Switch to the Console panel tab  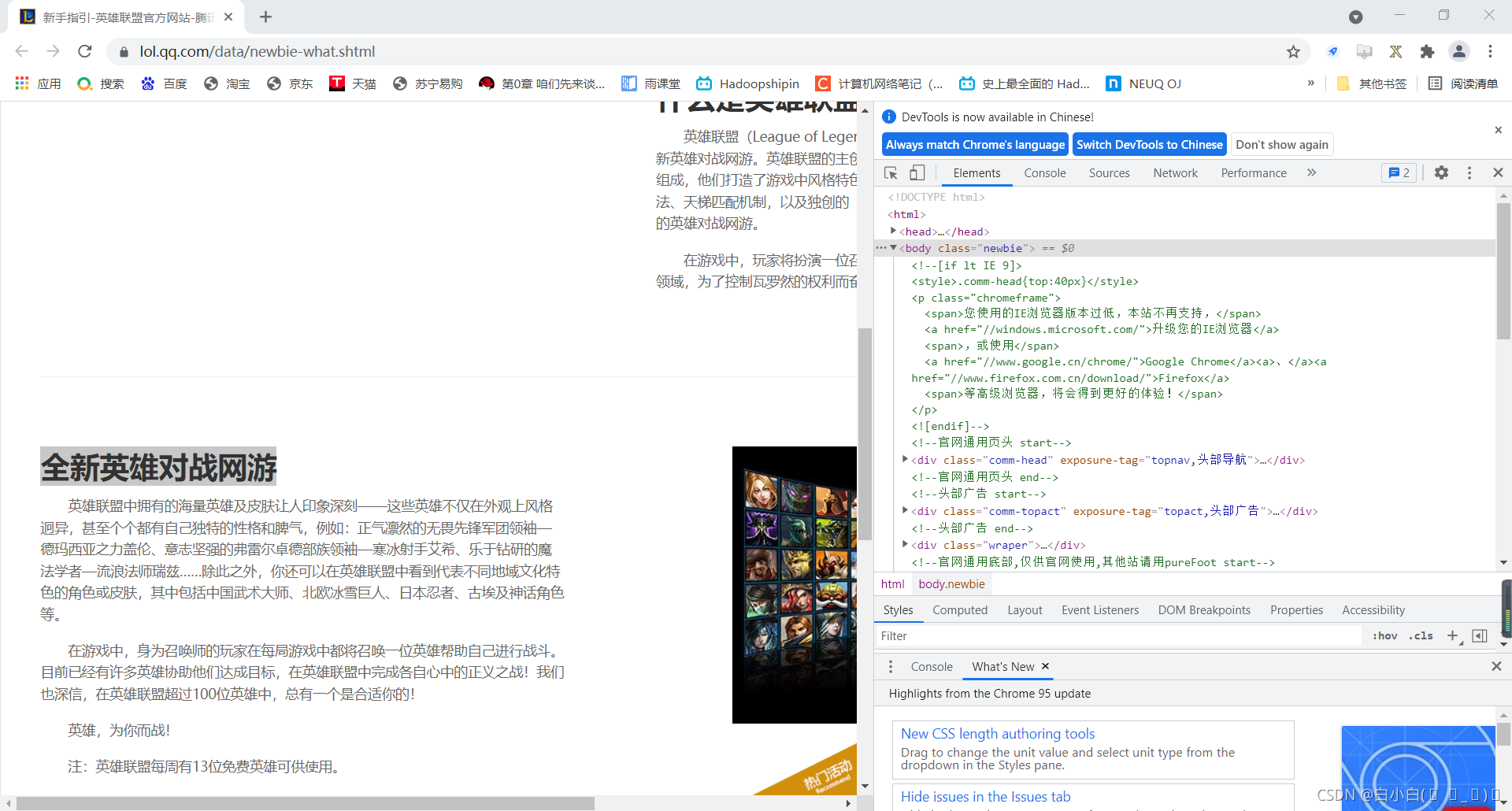(1044, 172)
